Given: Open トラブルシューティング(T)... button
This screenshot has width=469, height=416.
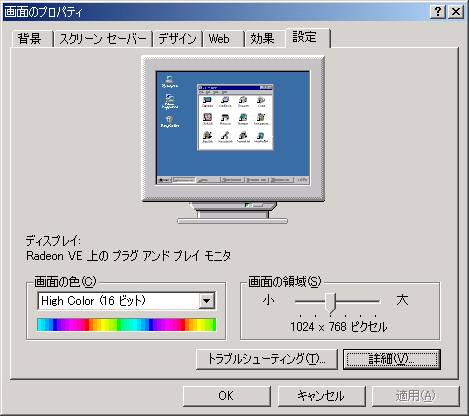Looking at the screenshot, I should click(267, 359).
